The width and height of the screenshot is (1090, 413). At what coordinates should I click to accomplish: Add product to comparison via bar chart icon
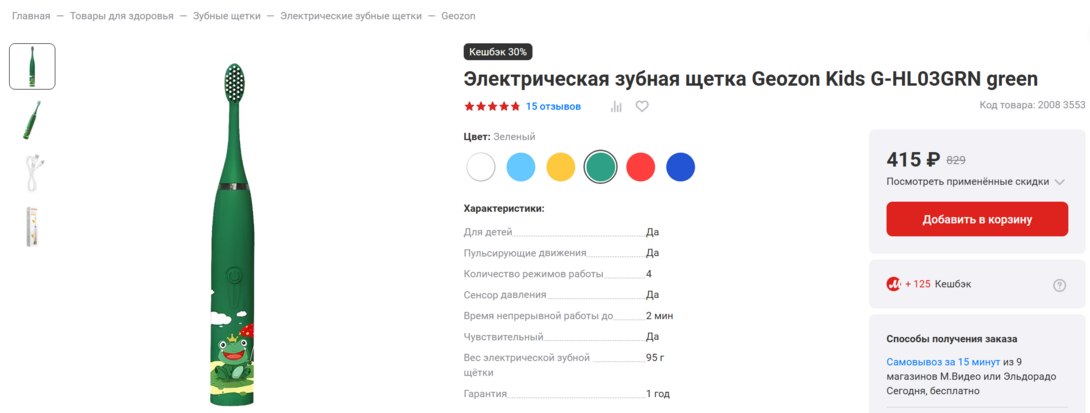click(x=616, y=106)
